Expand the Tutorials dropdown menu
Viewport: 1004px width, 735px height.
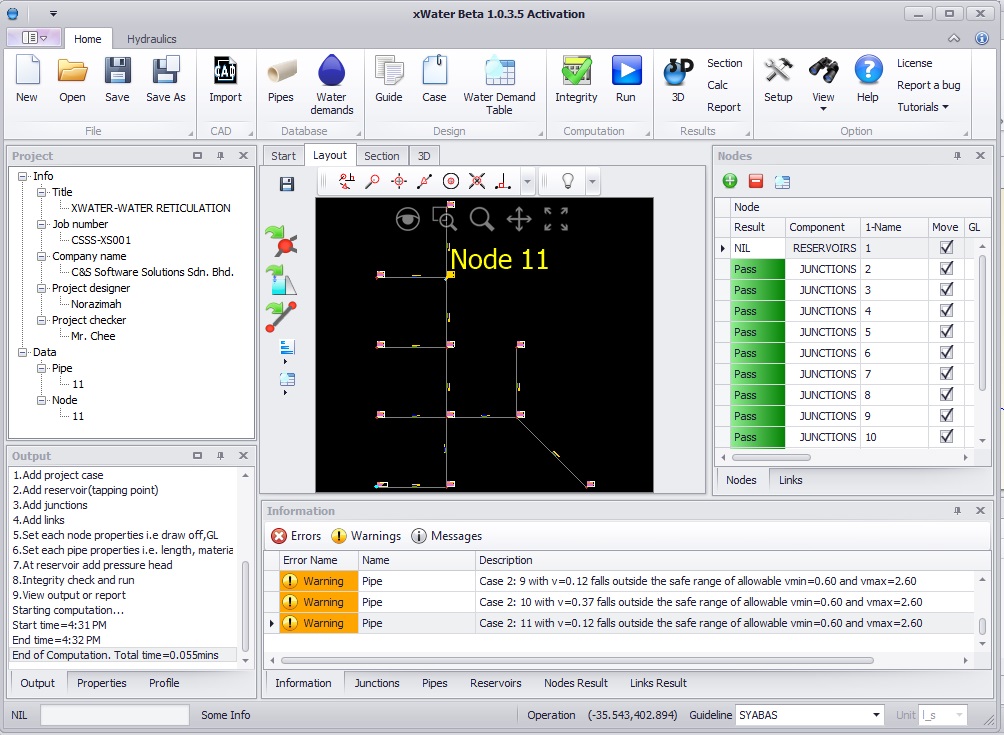click(922, 107)
